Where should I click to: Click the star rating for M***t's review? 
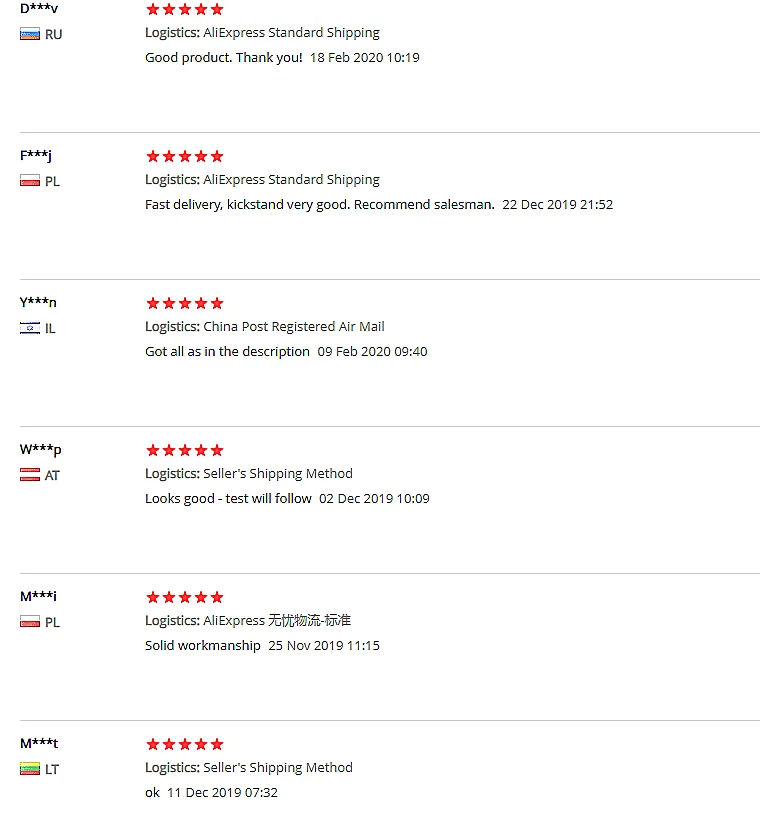[x=185, y=744]
